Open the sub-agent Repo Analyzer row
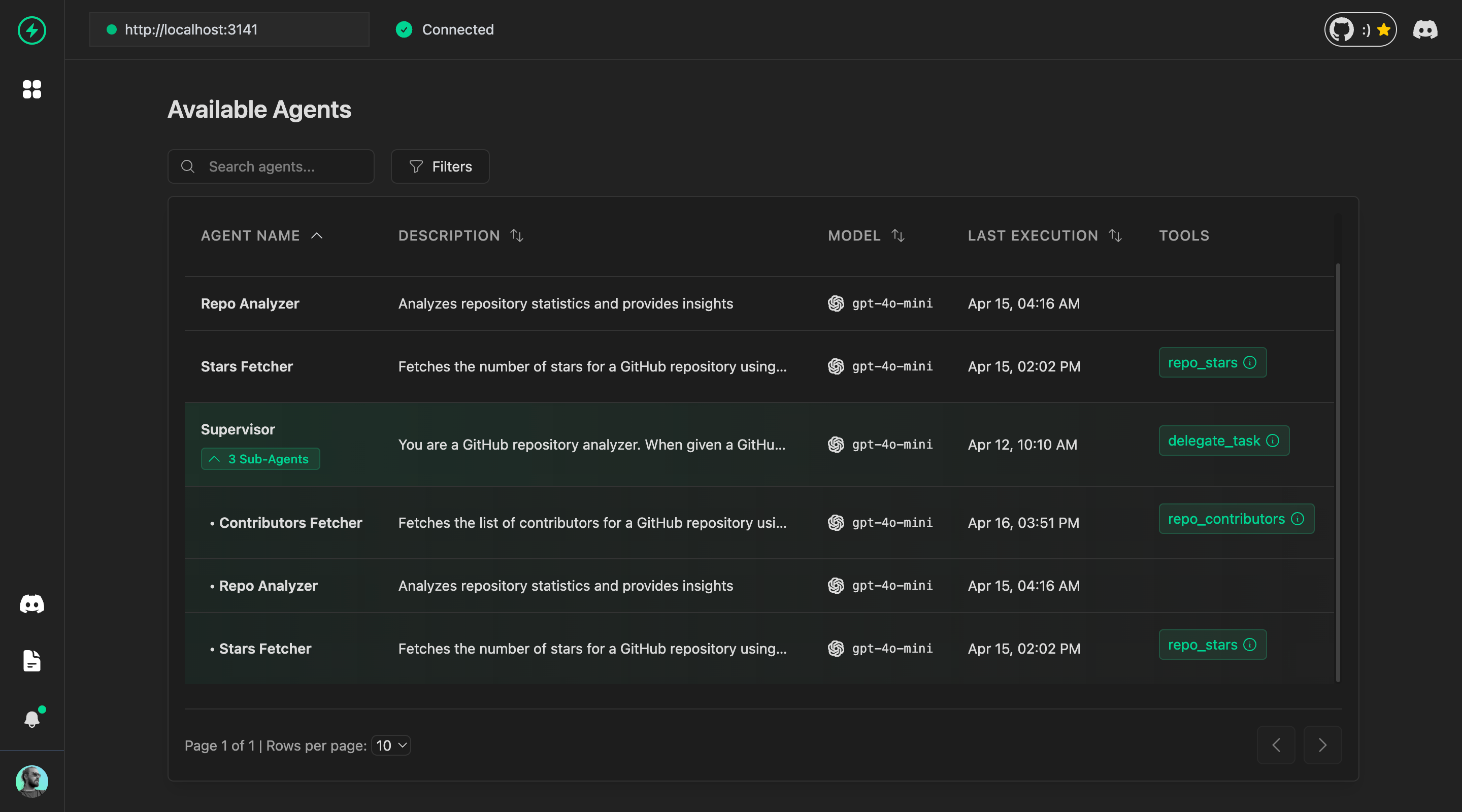1462x812 pixels. click(x=759, y=586)
